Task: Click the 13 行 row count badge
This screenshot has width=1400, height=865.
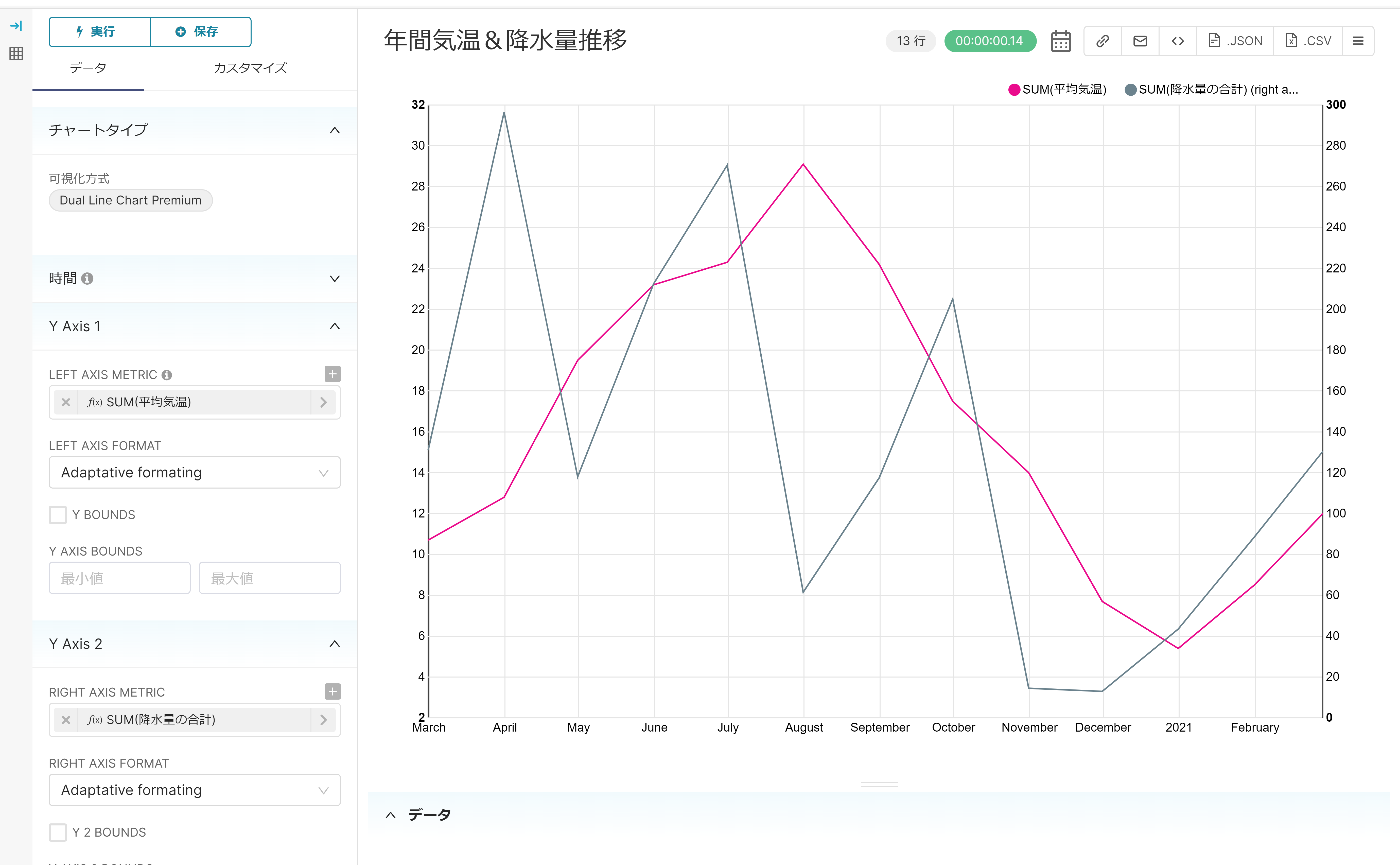Action: coord(911,41)
